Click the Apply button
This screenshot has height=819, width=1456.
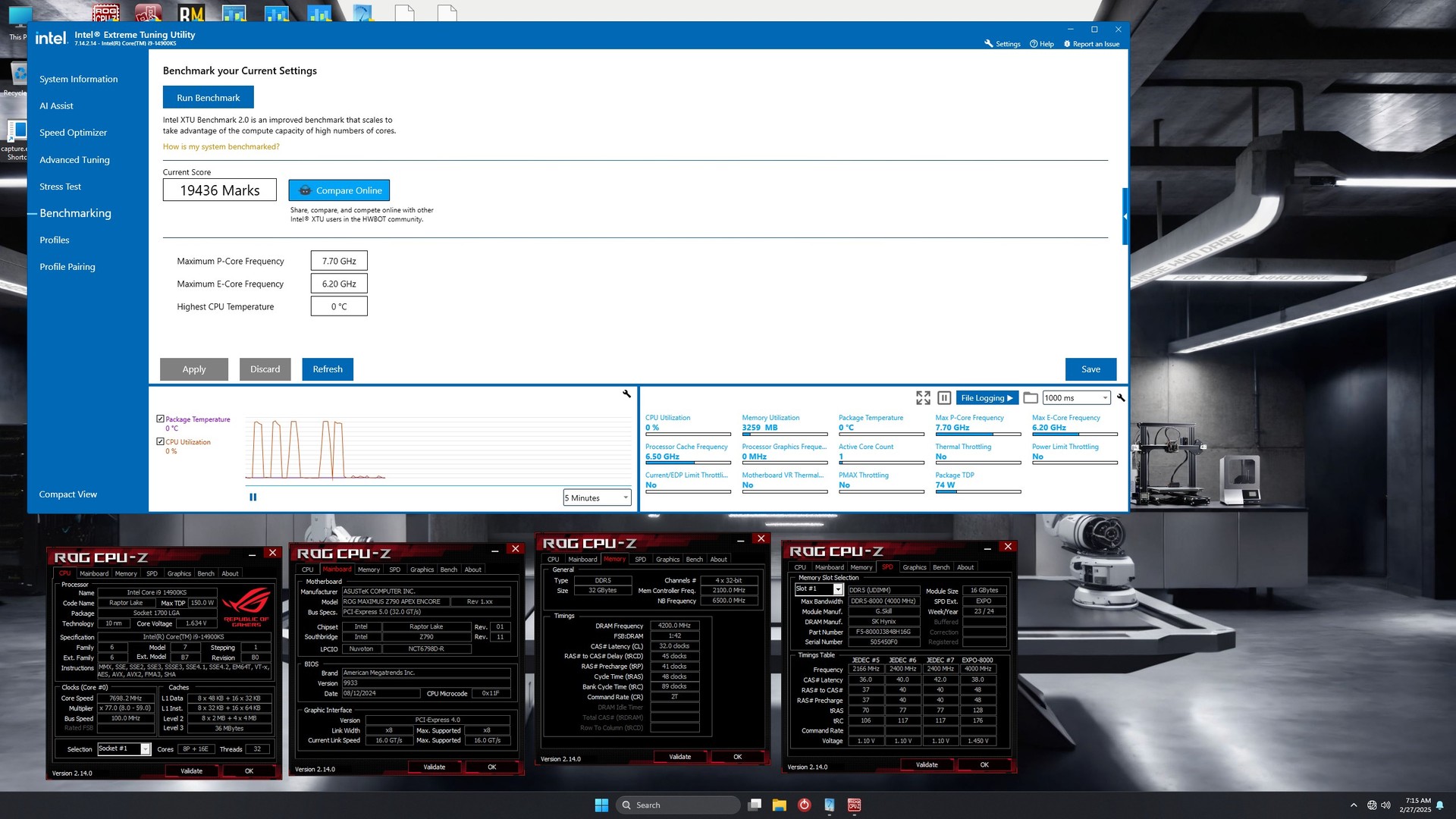tap(194, 369)
